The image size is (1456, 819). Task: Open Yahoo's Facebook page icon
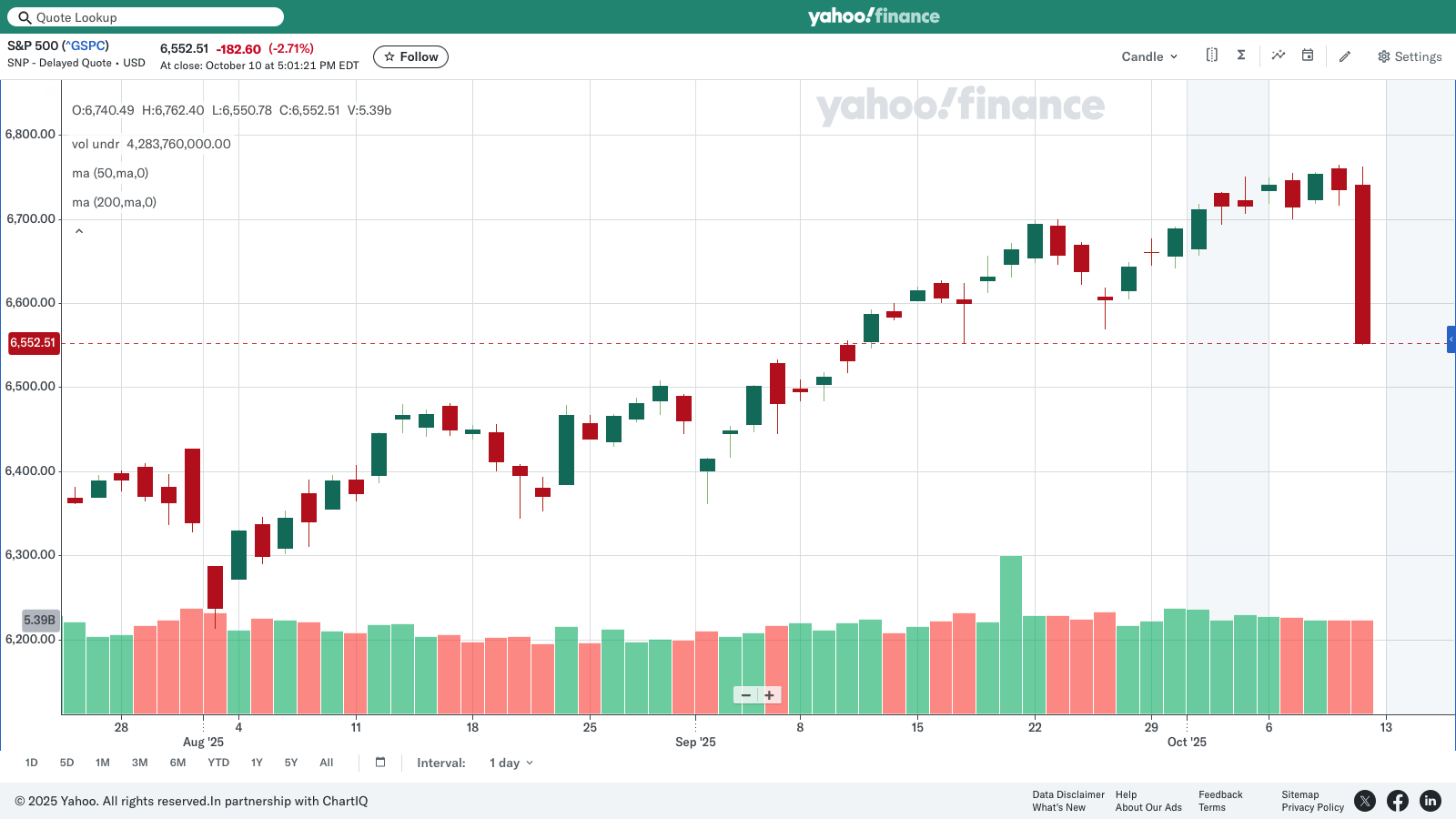(1398, 801)
